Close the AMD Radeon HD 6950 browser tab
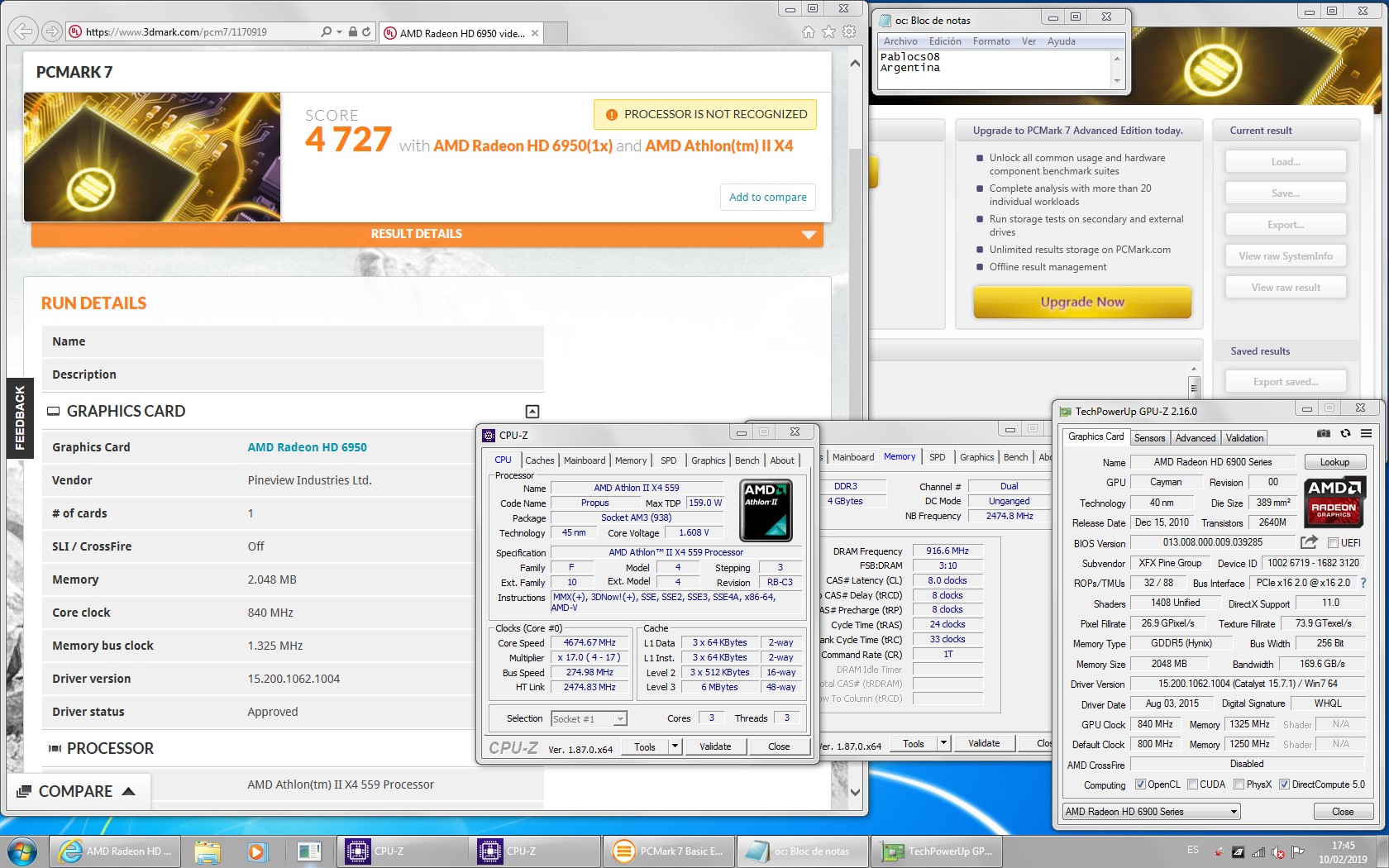The width and height of the screenshot is (1389, 868). (535, 33)
